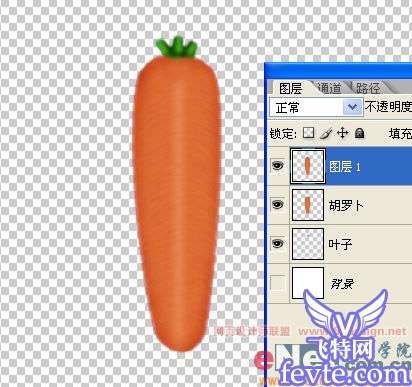412x387 pixels.
Task: Click the lock position move icon
Action: click(x=342, y=133)
